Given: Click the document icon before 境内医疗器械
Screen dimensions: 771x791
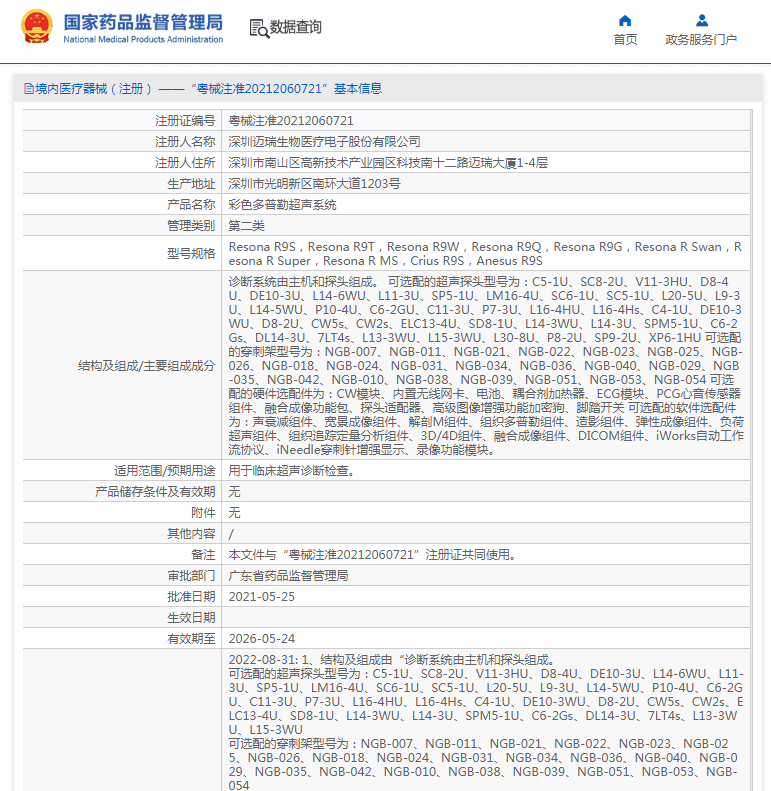Looking at the screenshot, I should (x=27, y=89).
